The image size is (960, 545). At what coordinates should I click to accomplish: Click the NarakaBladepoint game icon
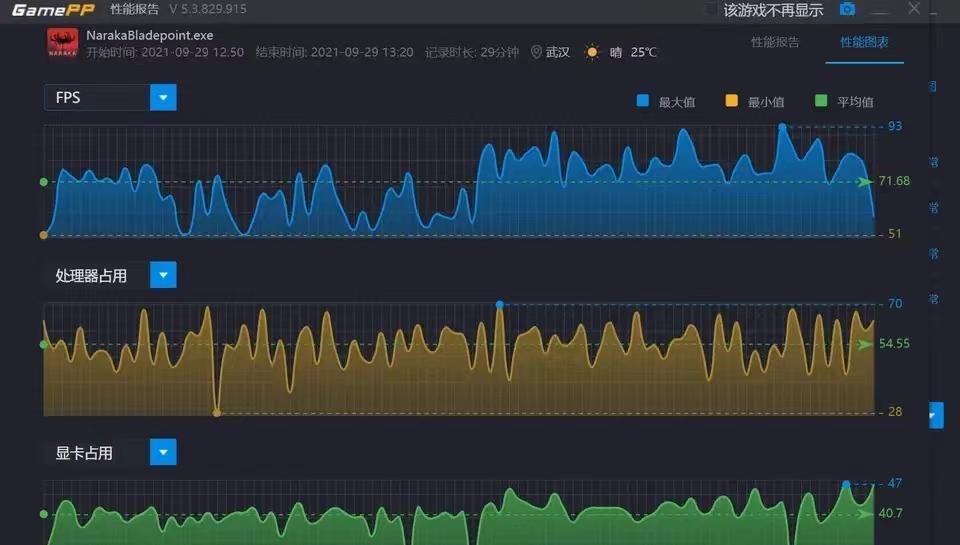point(62,43)
